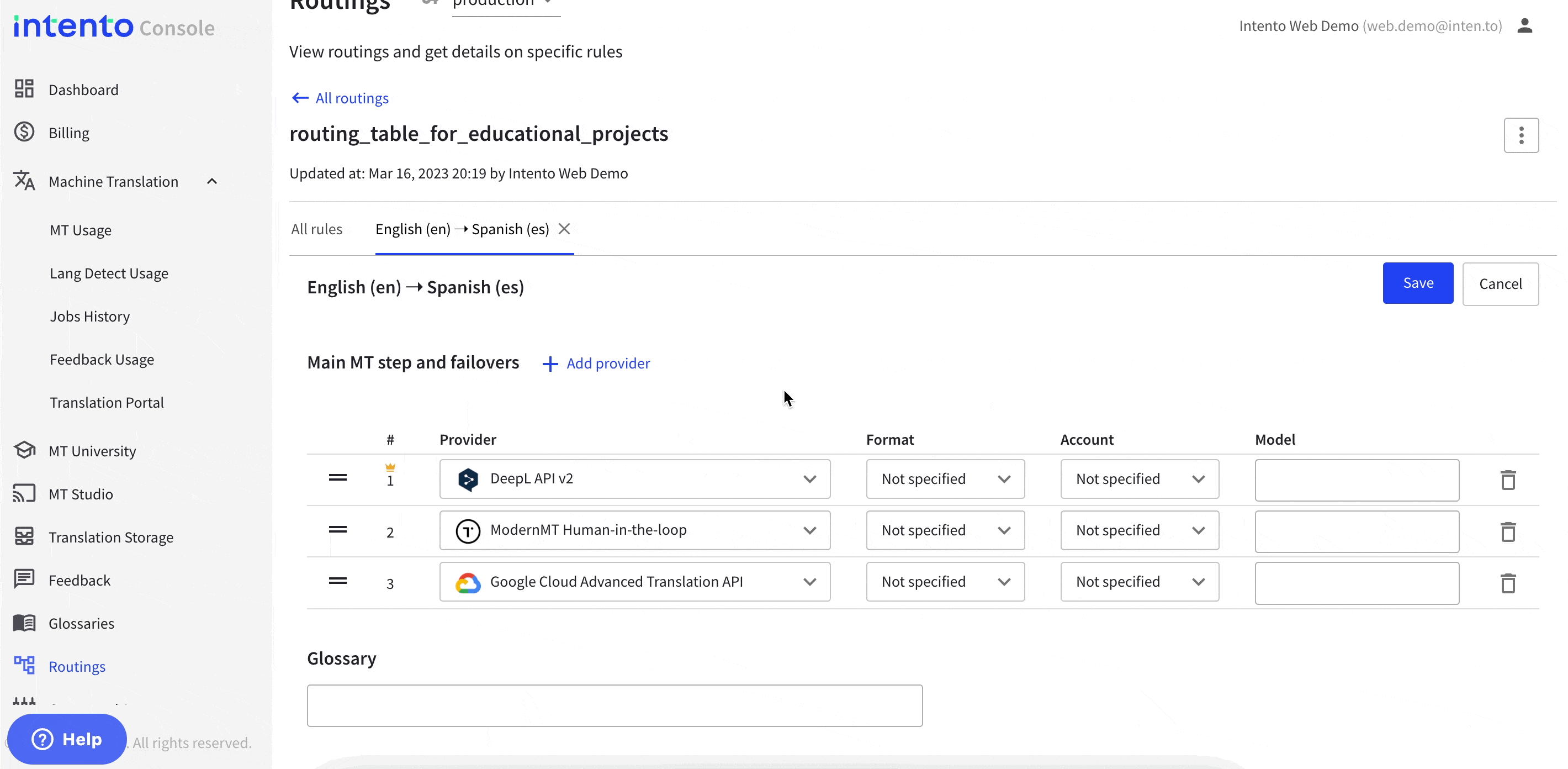Open Feedback Usage
Viewport: 1568px width, 769px height.
pos(102,359)
